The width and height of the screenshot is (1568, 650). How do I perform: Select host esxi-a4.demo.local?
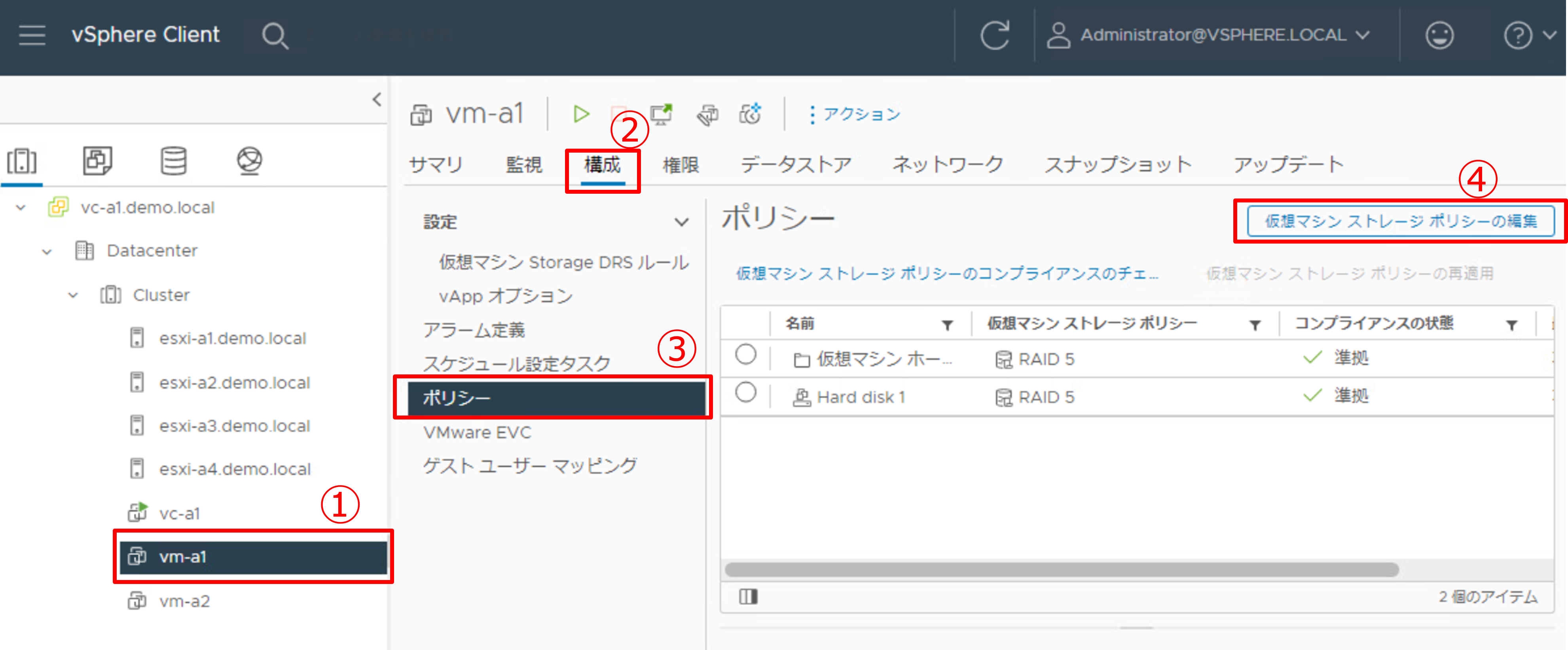pyautogui.click(x=235, y=469)
